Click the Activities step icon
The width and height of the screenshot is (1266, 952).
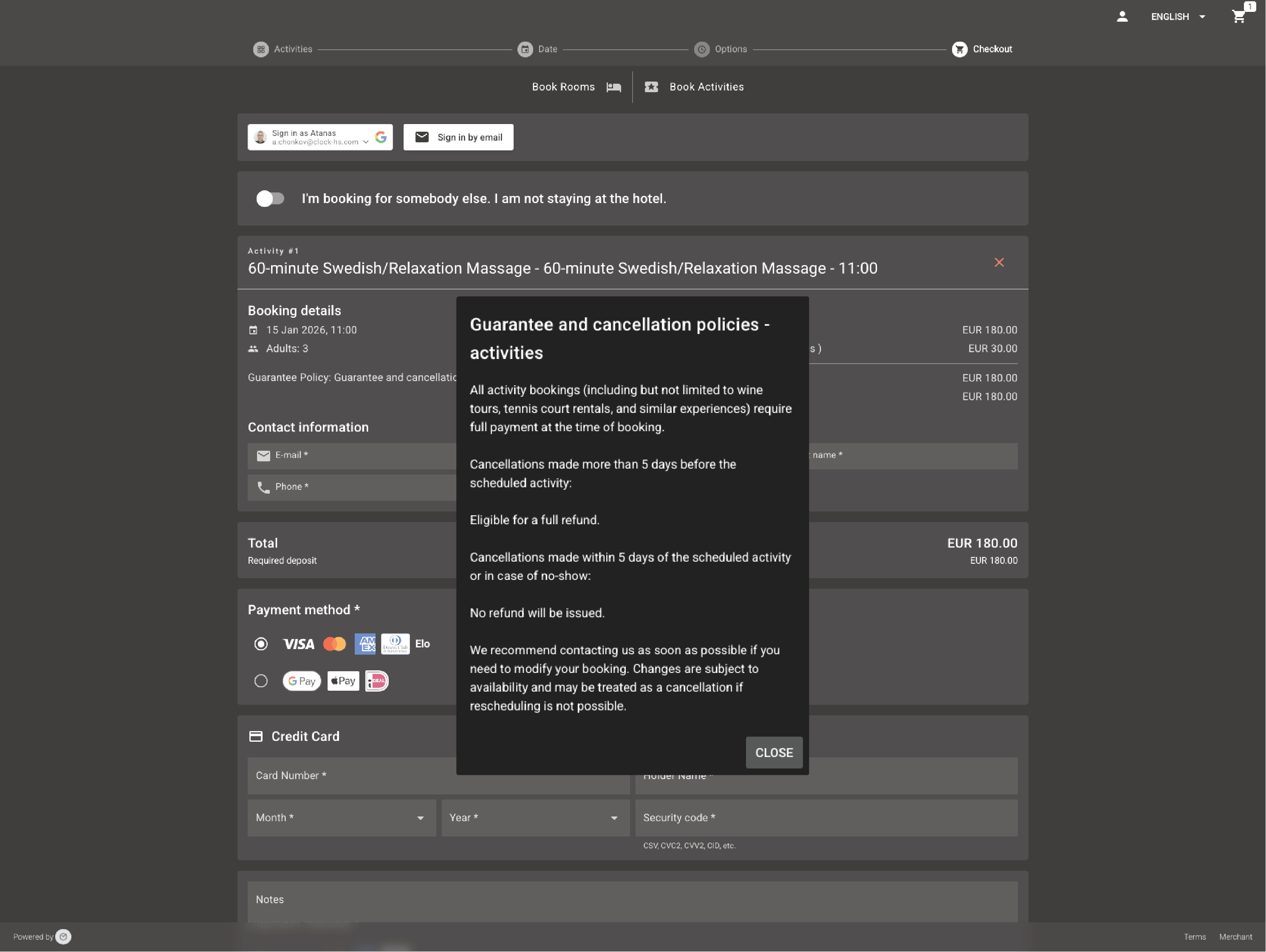(x=261, y=49)
